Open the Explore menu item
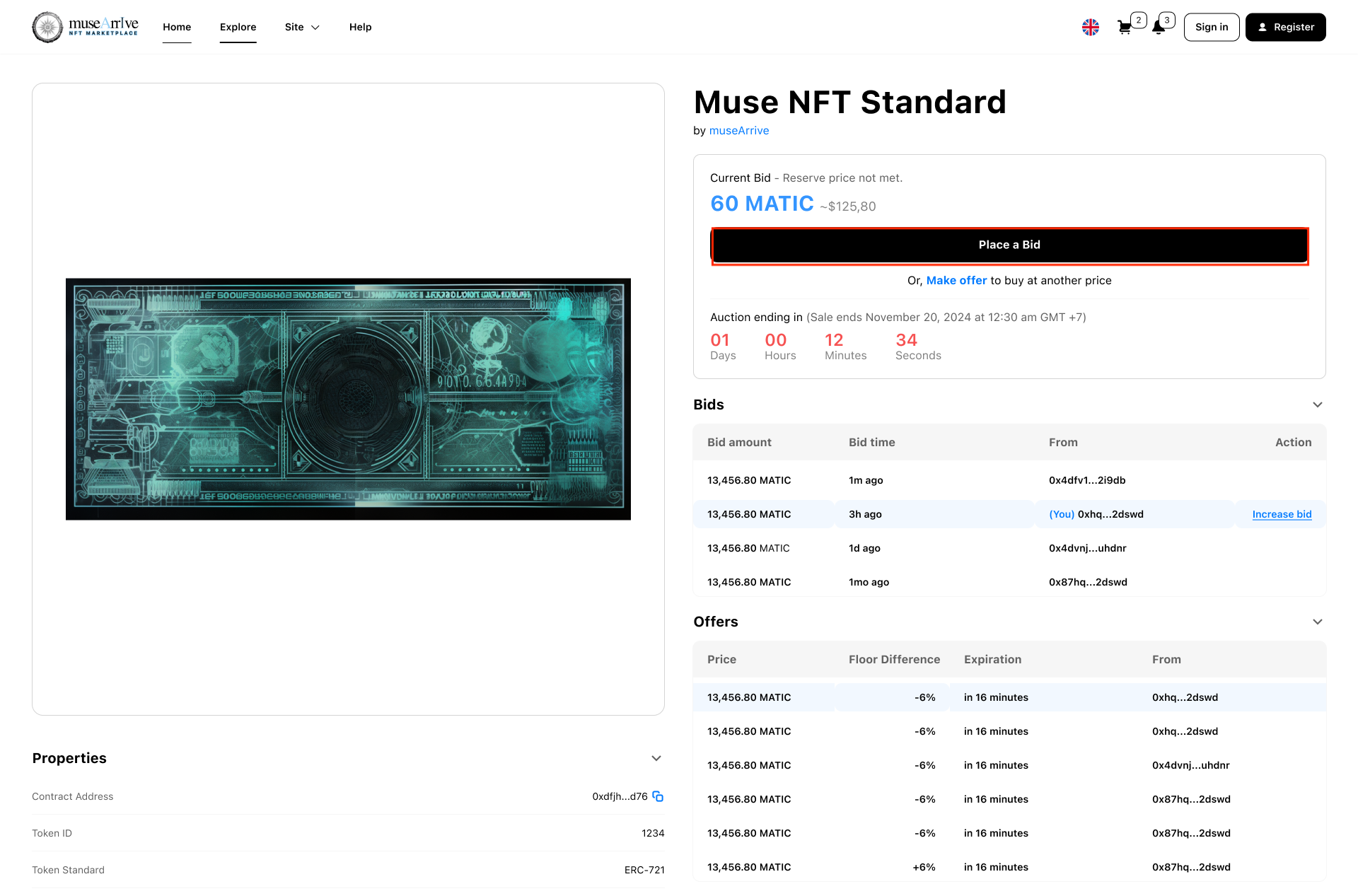Screen dimensions: 1358x896 click(x=238, y=27)
